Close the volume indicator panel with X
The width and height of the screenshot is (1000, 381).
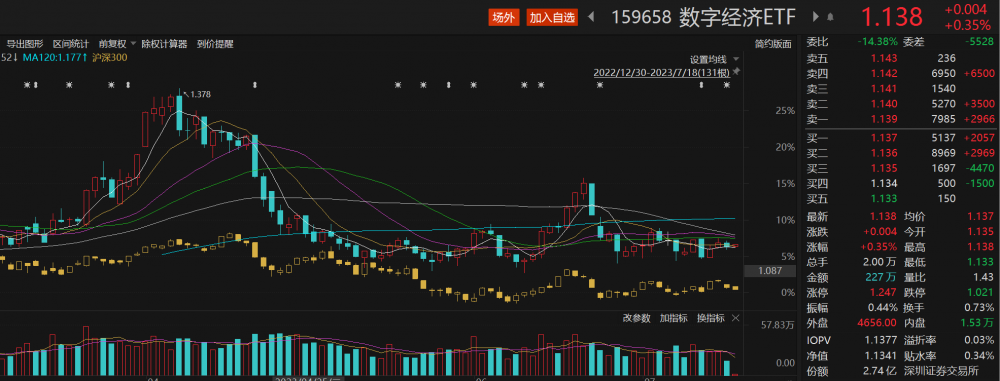pos(735,318)
